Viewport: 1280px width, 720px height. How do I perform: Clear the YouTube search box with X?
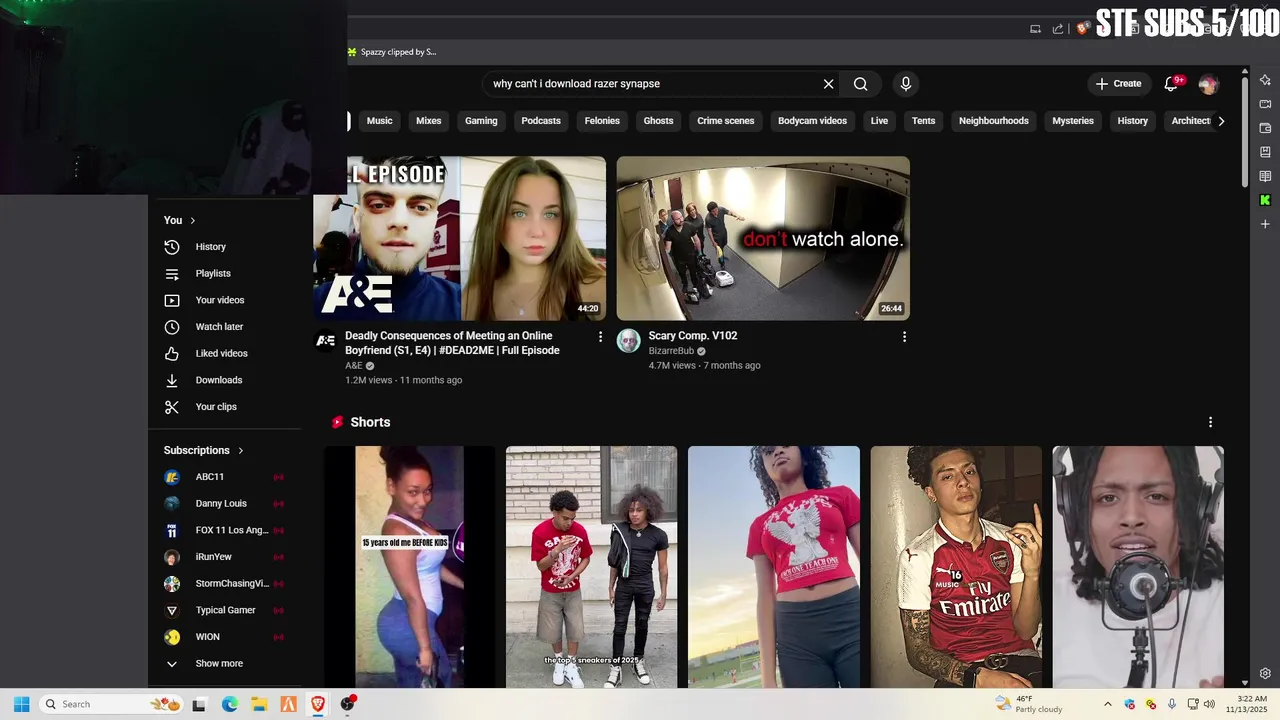[828, 84]
